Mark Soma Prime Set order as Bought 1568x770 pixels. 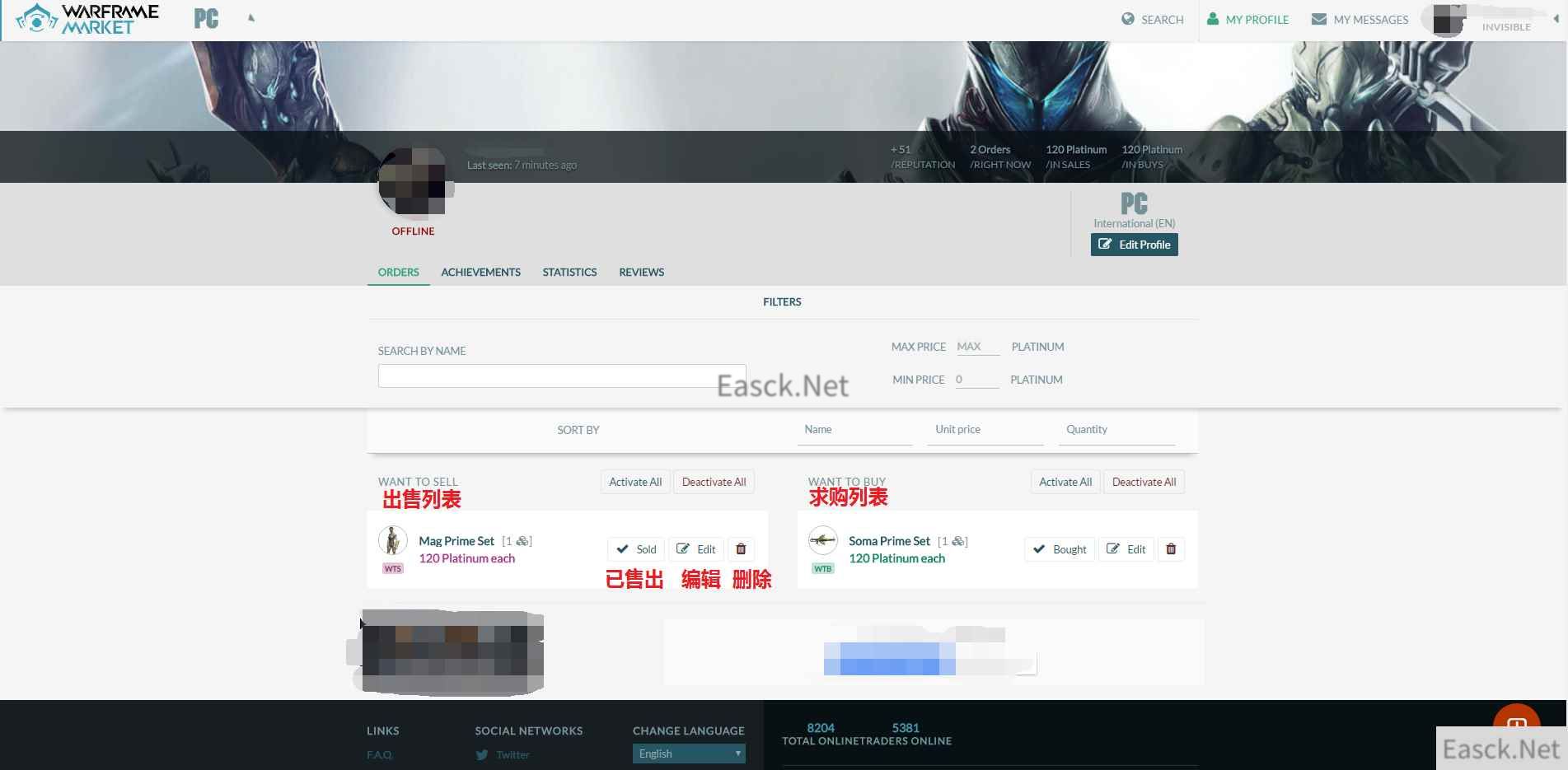click(x=1060, y=549)
